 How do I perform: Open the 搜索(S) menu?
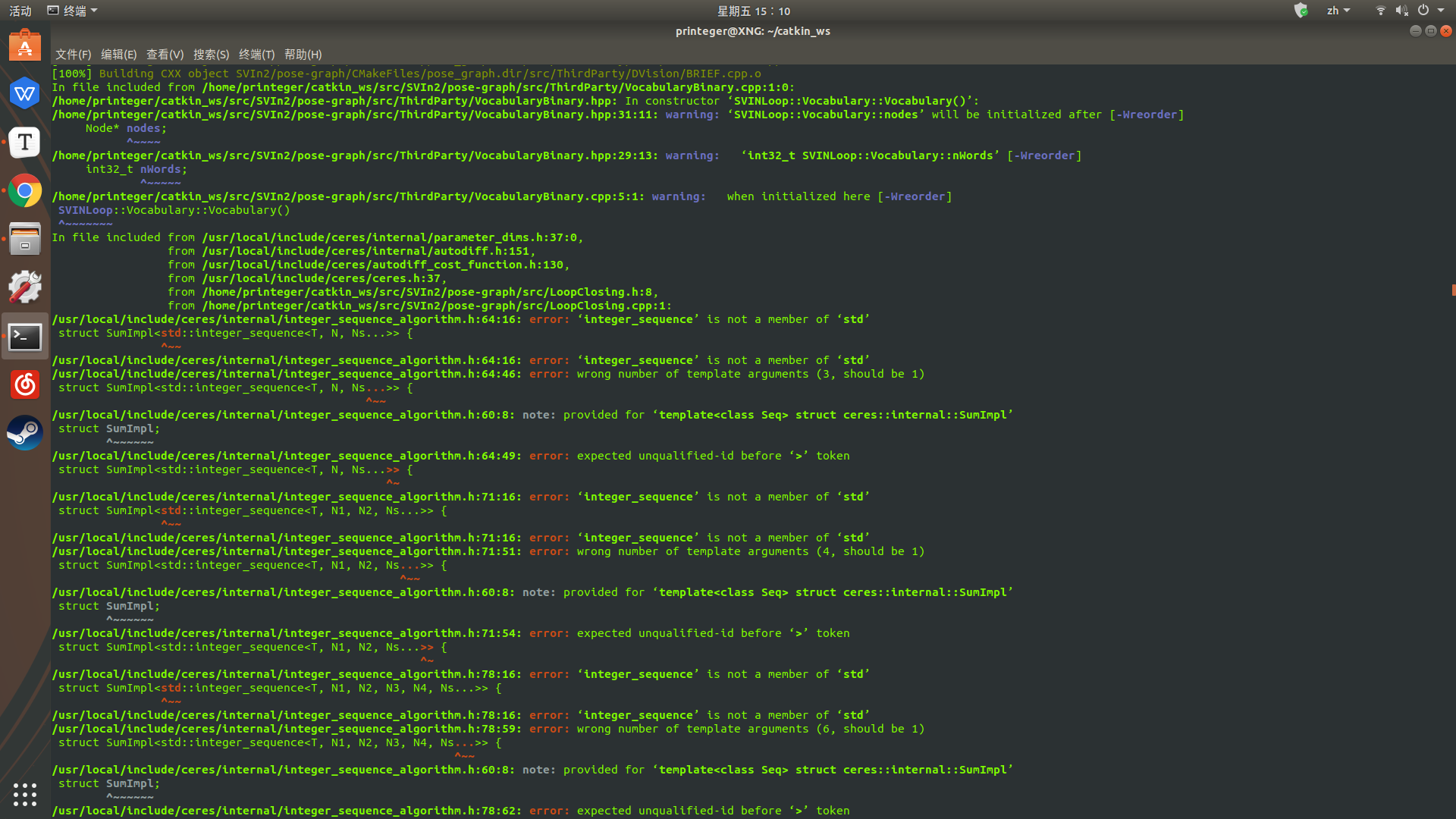[x=211, y=55]
